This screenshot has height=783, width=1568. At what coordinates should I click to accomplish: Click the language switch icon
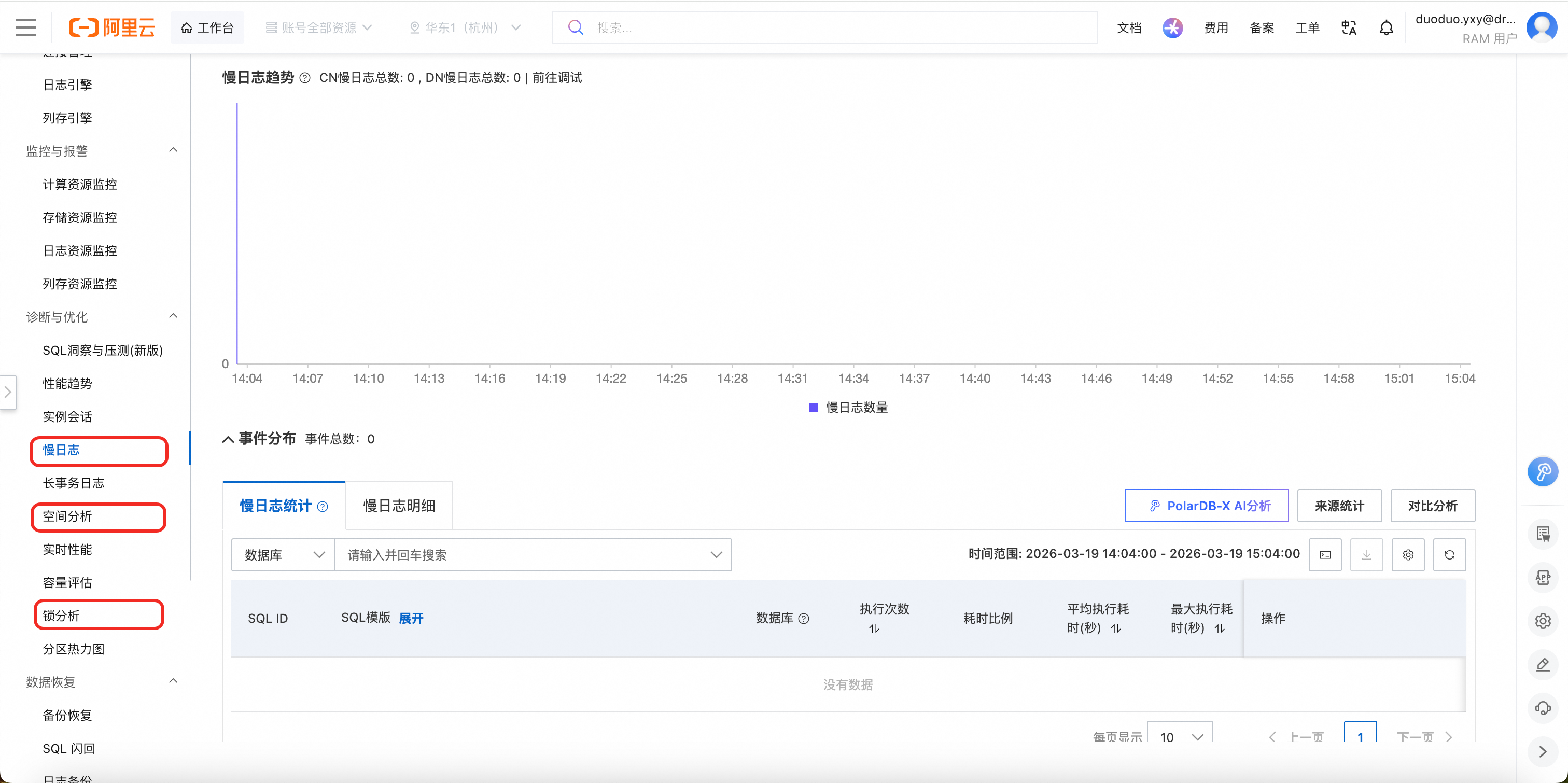click(x=1348, y=27)
